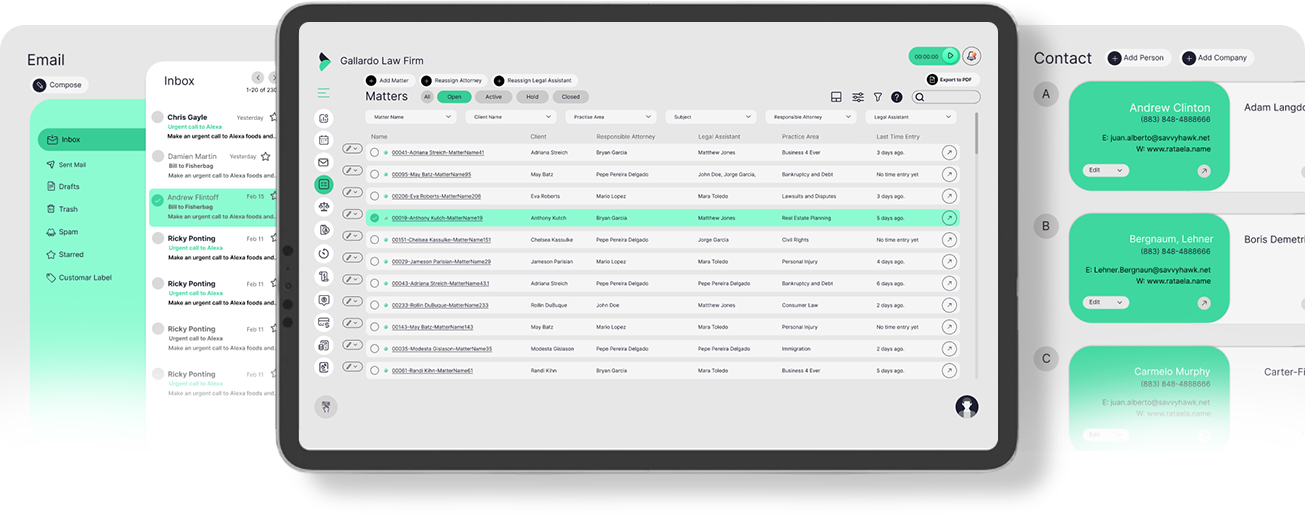This screenshot has height=515, width=1305.
Task: Open Edit dropdown on Andrew Clinton card
Action: tap(1107, 171)
